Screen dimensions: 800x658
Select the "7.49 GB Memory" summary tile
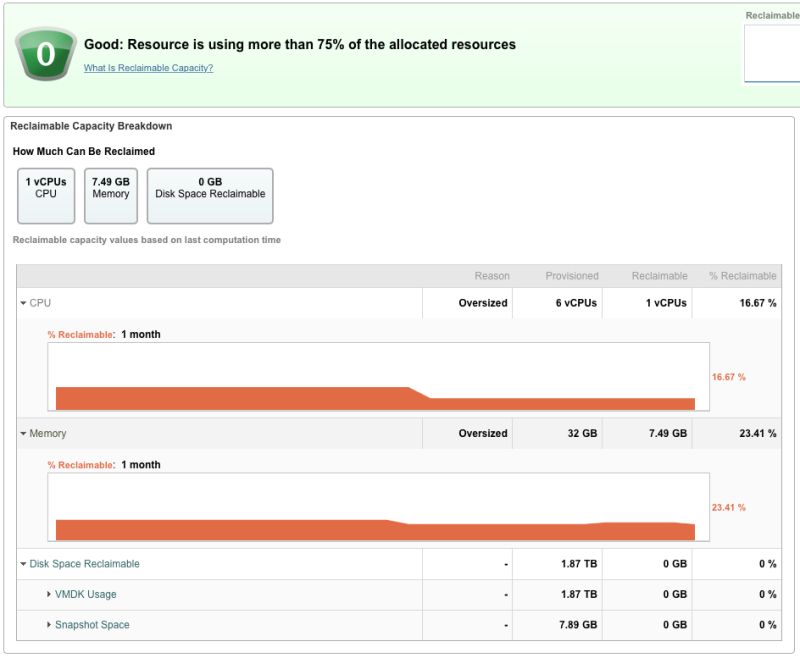(x=110, y=193)
